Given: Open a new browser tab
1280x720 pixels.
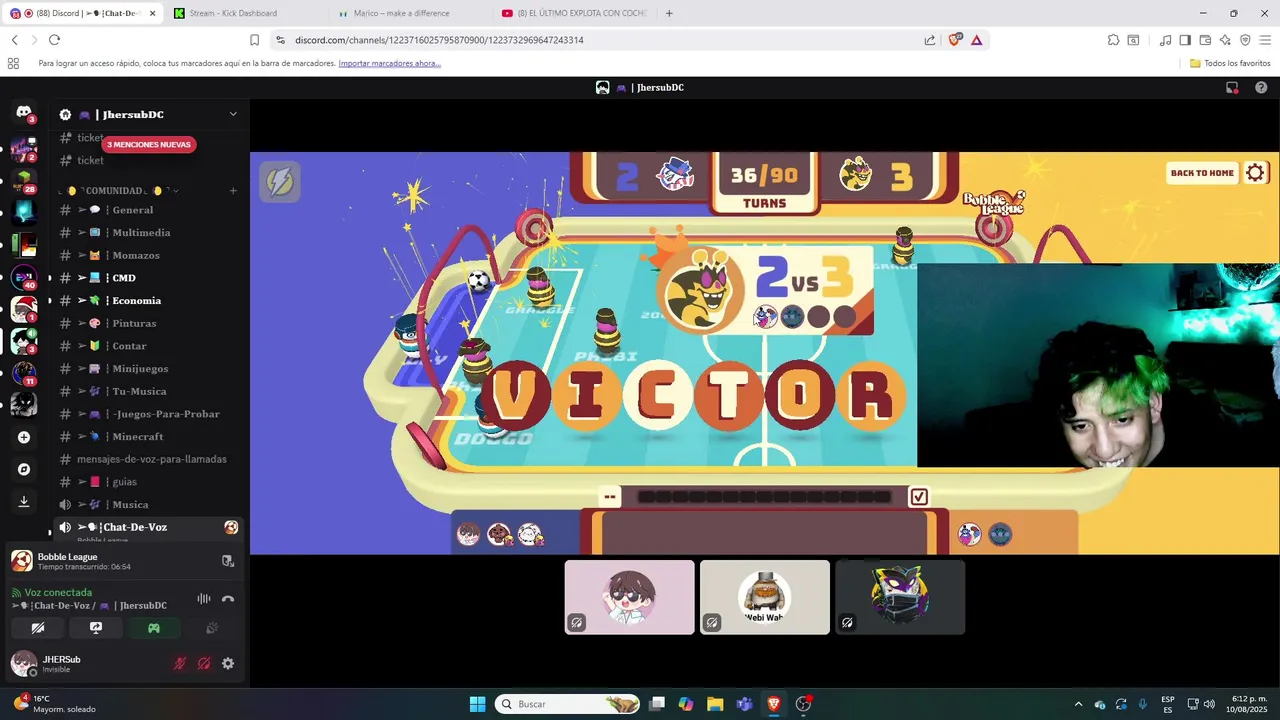Looking at the screenshot, I should (669, 13).
